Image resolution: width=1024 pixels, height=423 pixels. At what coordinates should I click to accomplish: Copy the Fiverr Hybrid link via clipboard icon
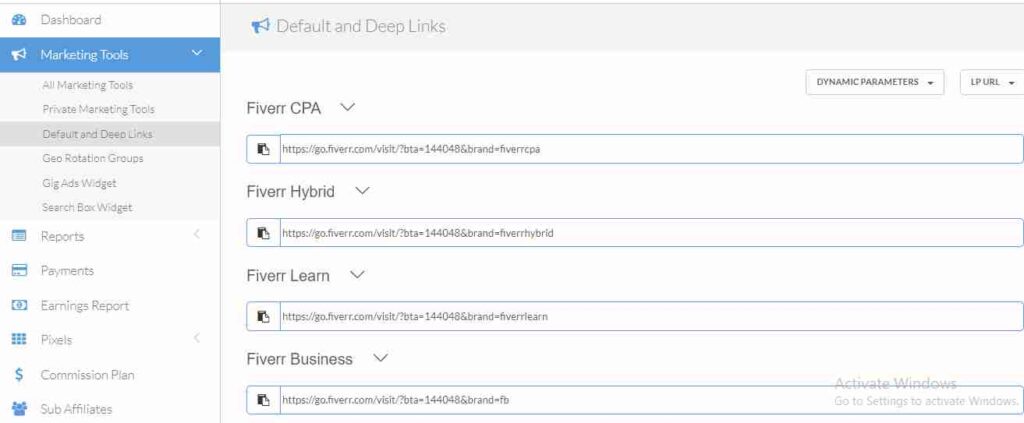pos(263,232)
